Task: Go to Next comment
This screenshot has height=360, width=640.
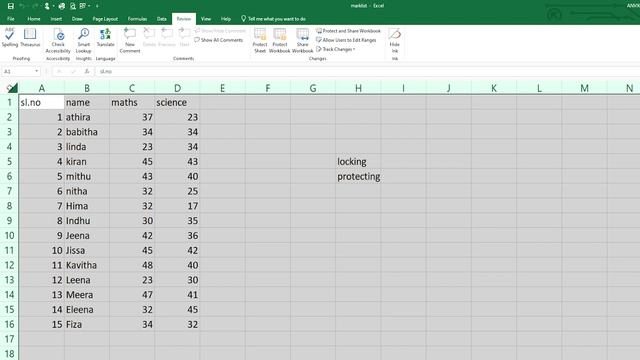Action: [184, 38]
